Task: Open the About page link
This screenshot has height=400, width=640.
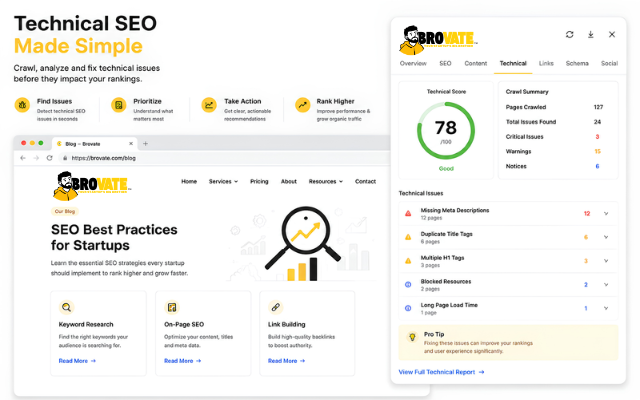Action: 289,181
